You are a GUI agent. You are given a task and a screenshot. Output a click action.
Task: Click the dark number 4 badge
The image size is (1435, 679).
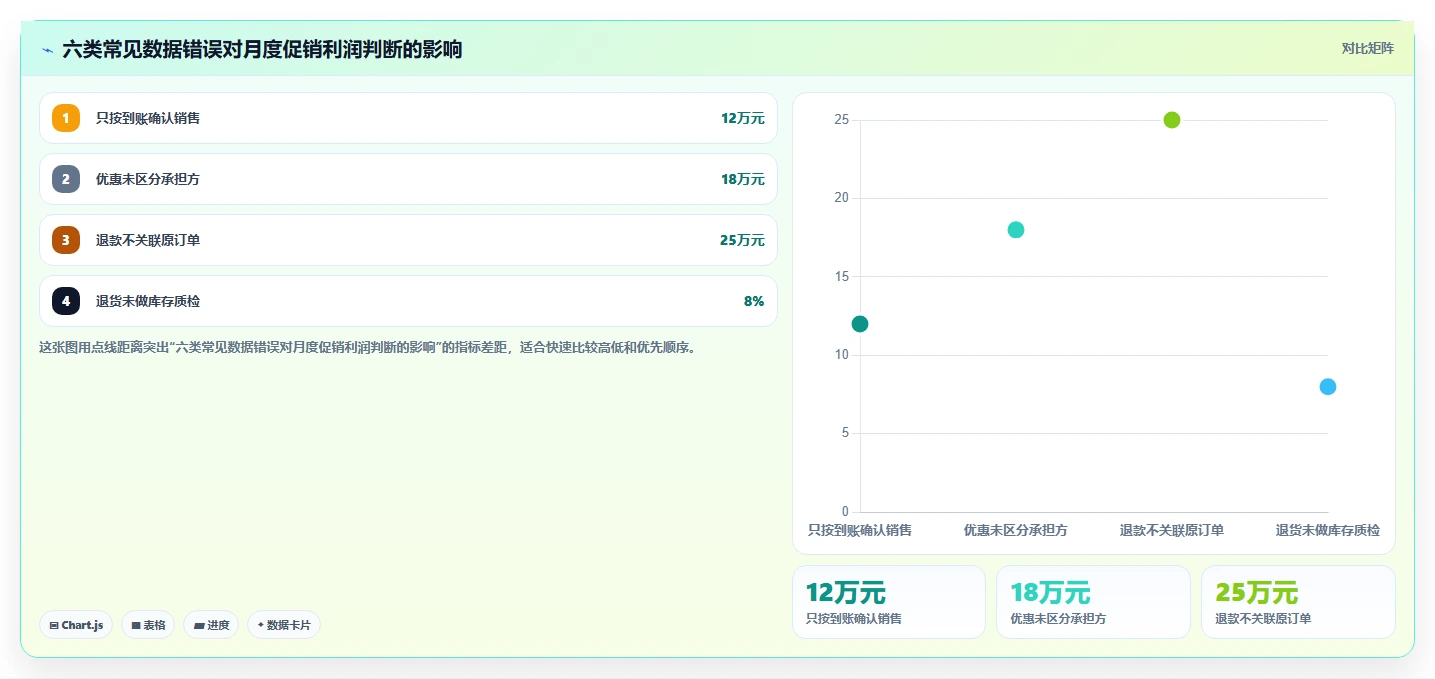pos(66,301)
